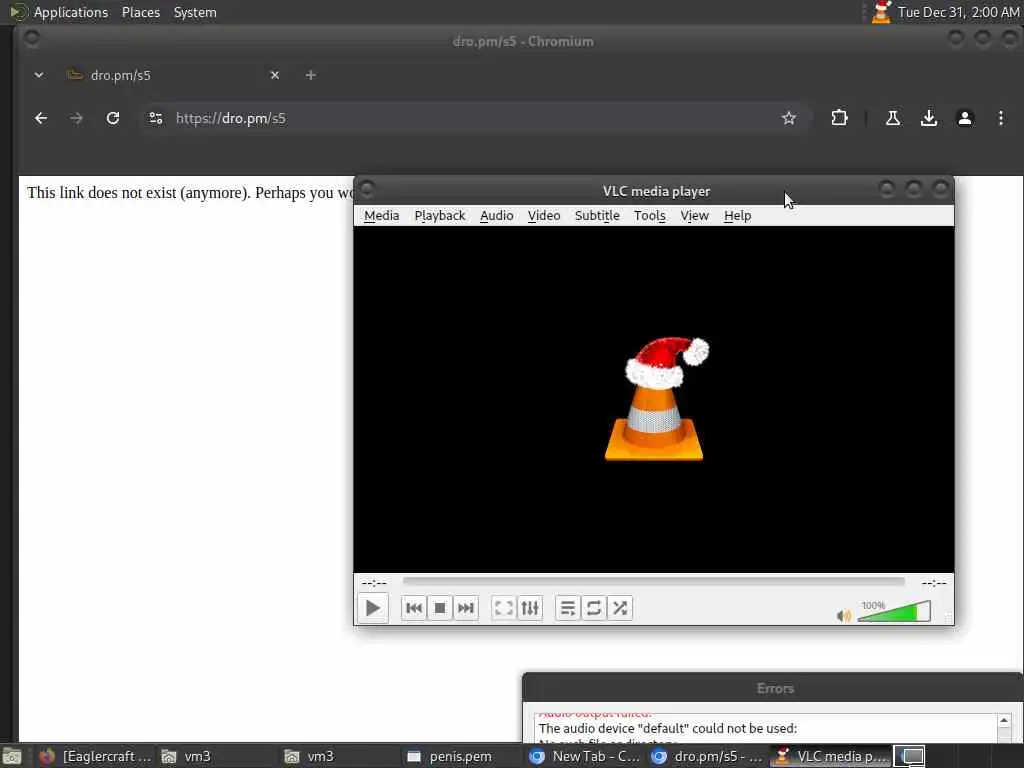Click the VLC Play button
1024x768 pixels.
pos(373,608)
